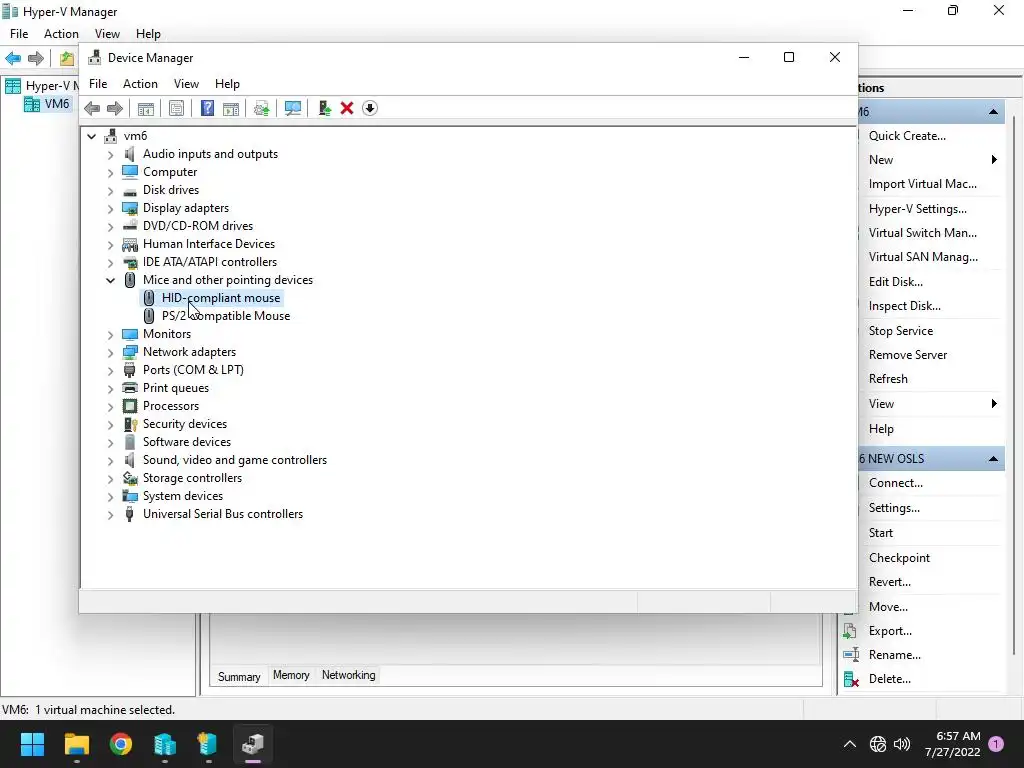Collapse Mice and other pointing devices

click(x=110, y=280)
